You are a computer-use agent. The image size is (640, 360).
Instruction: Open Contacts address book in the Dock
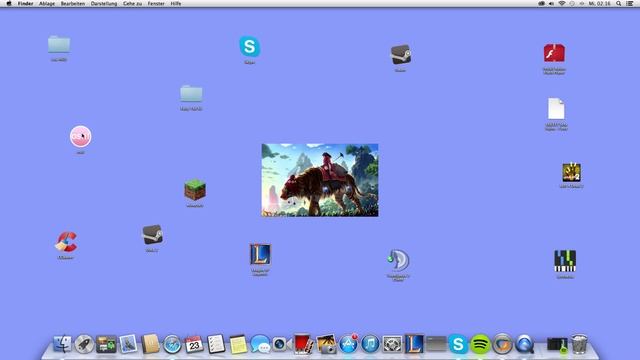[150, 344]
